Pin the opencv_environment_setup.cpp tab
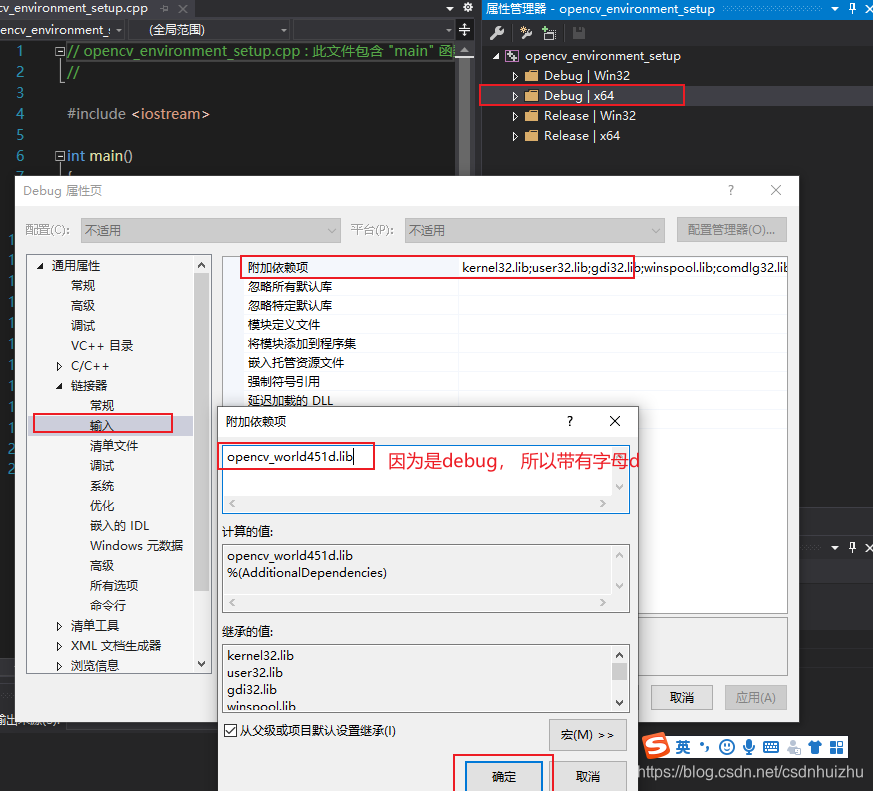This screenshot has width=873, height=791. [x=164, y=8]
